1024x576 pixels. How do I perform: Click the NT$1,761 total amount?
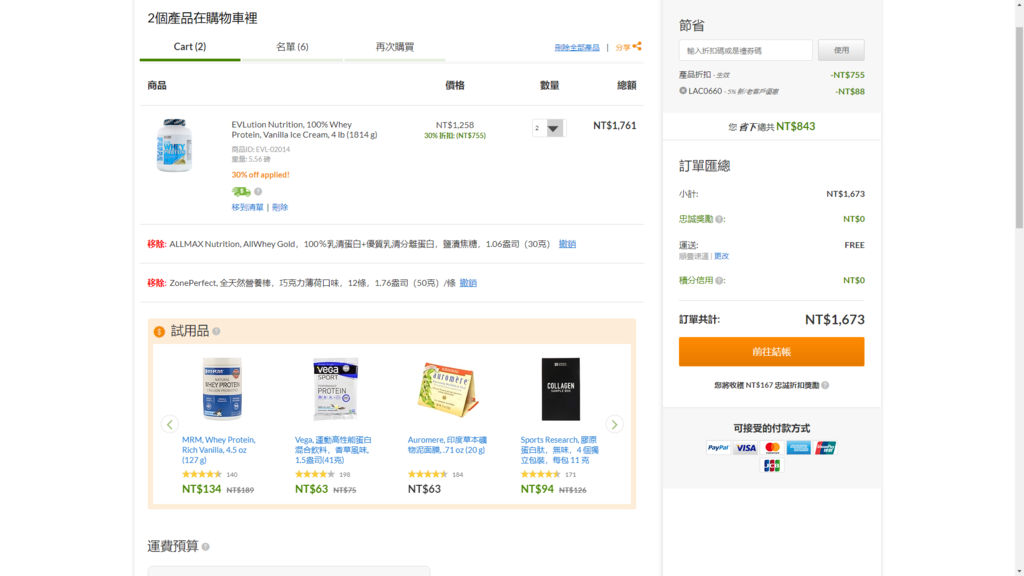[x=615, y=125]
